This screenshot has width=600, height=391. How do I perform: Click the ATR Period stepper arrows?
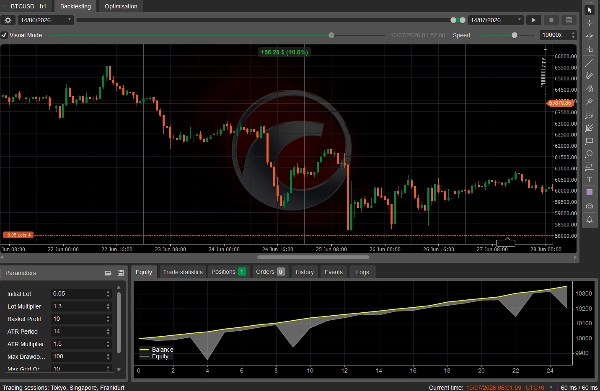click(x=108, y=332)
